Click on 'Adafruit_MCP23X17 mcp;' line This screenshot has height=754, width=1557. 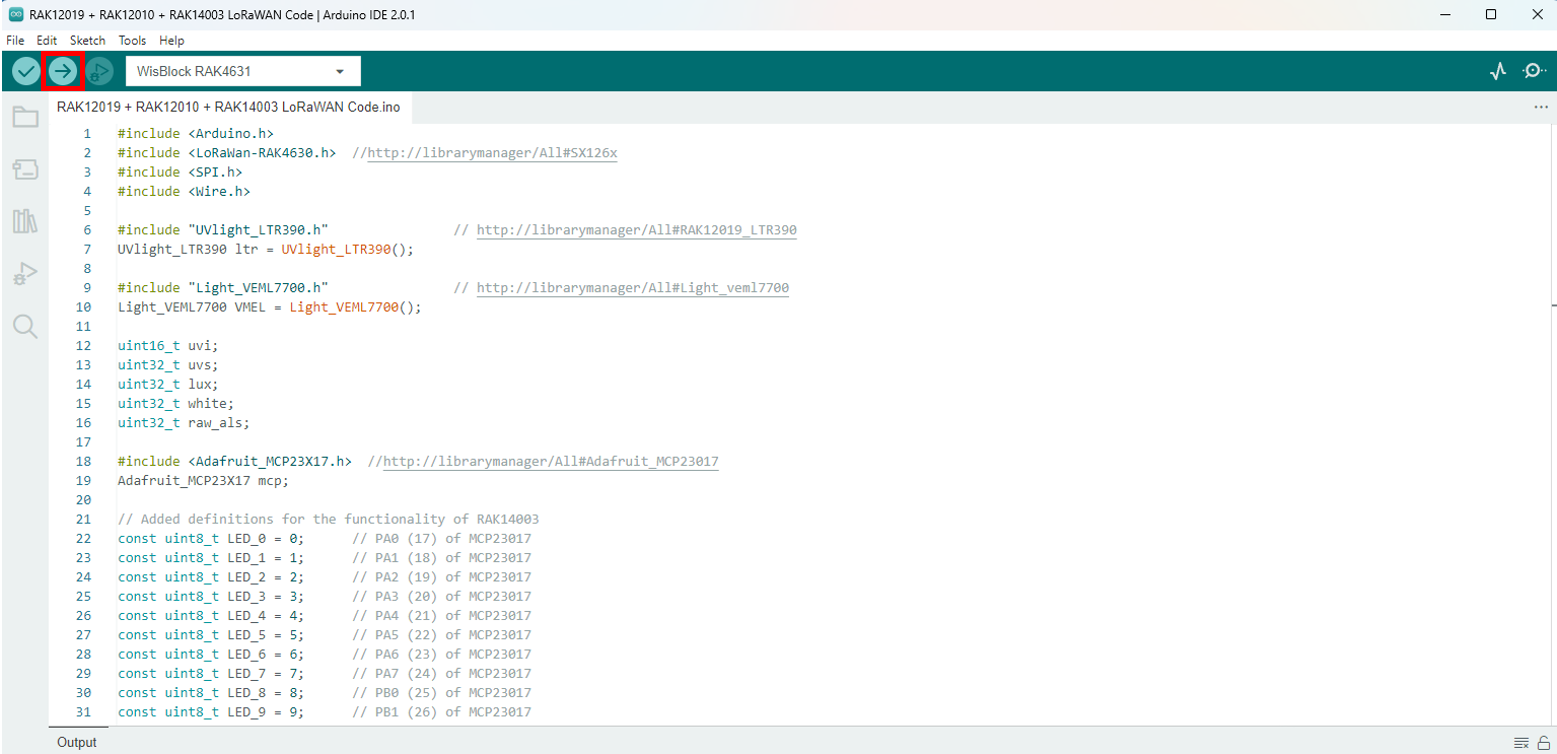[202, 480]
